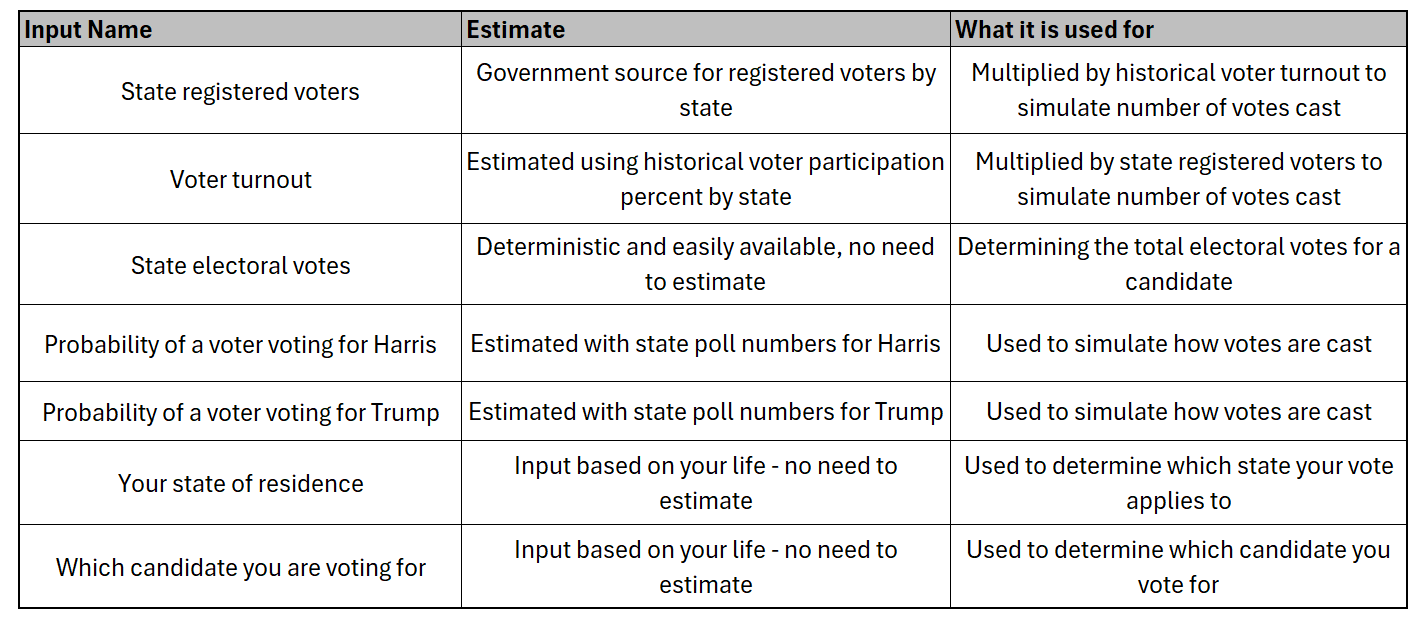This screenshot has width=1426, height=620.
Task: Select the "State electoral votes" cell
Action: click(x=240, y=266)
